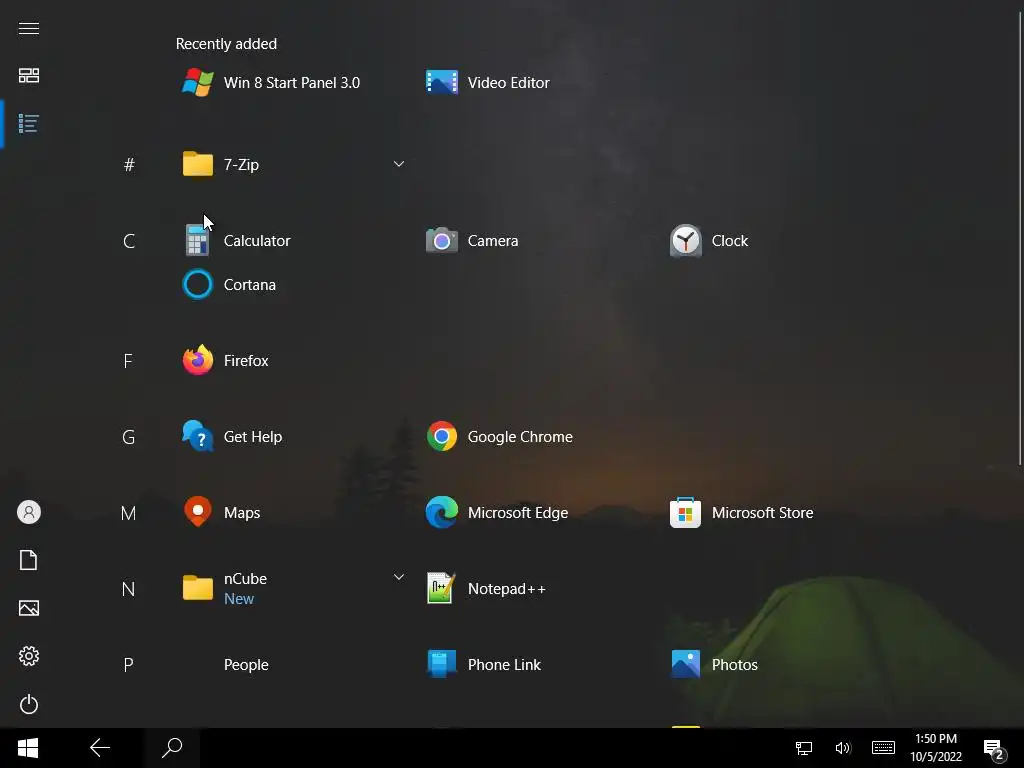The image size is (1024, 768).
Task: Expand the hamburger menu at top-left
Action: coord(29,28)
